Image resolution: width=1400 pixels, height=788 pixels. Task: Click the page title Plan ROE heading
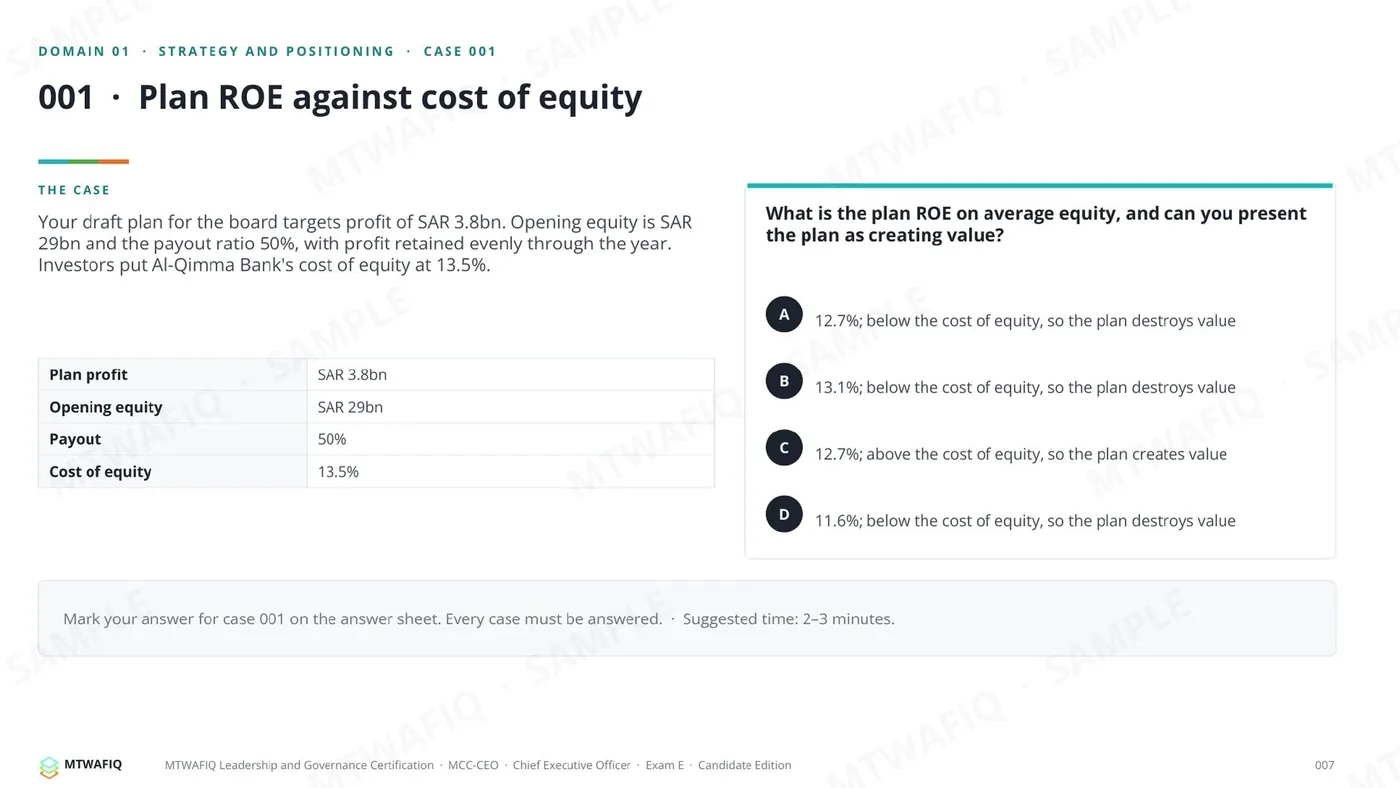coord(340,98)
